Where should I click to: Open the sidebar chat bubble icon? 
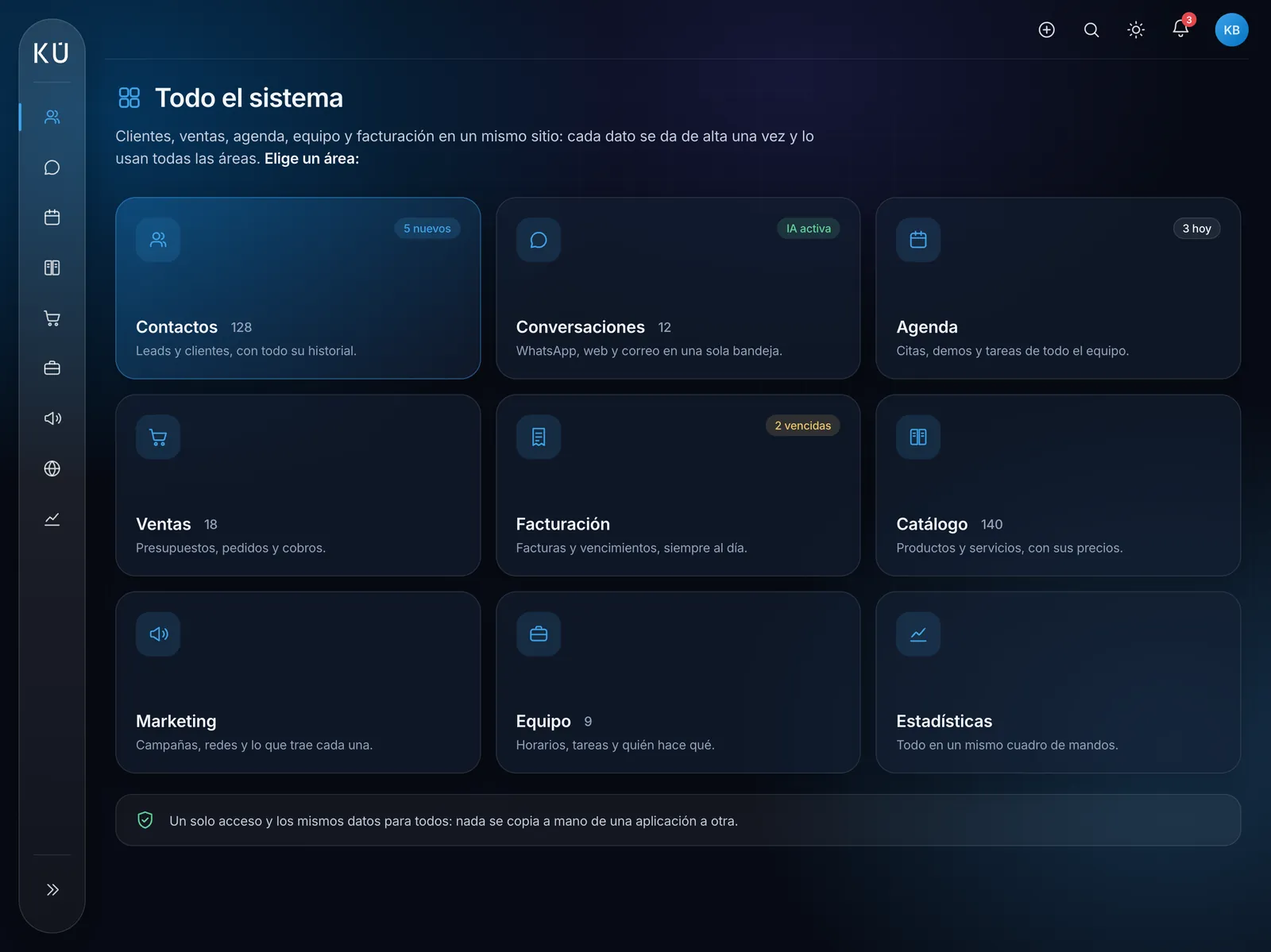(52, 168)
